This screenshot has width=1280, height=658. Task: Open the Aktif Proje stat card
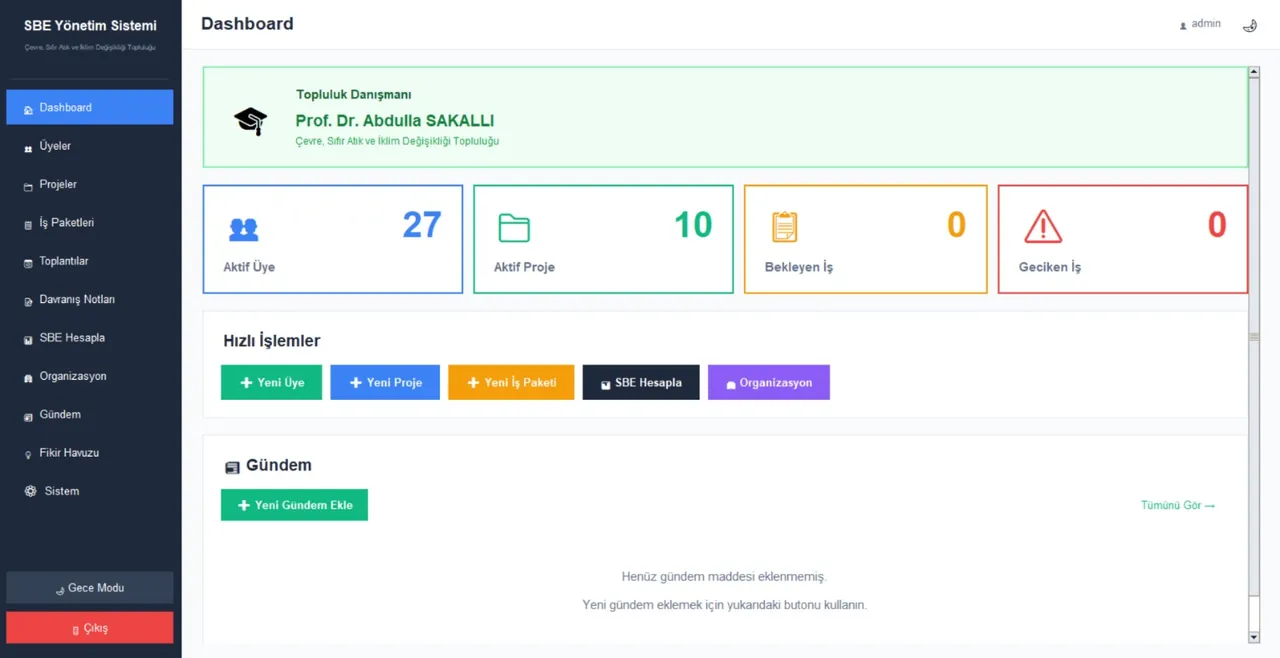click(603, 239)
